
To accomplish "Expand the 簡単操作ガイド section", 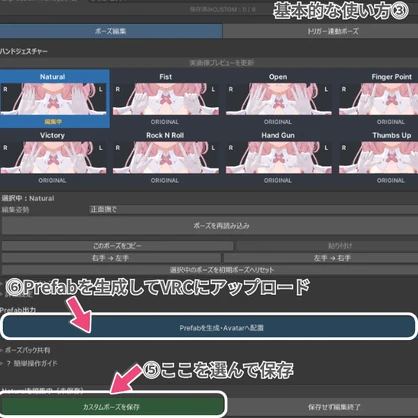I will [32, 363].
